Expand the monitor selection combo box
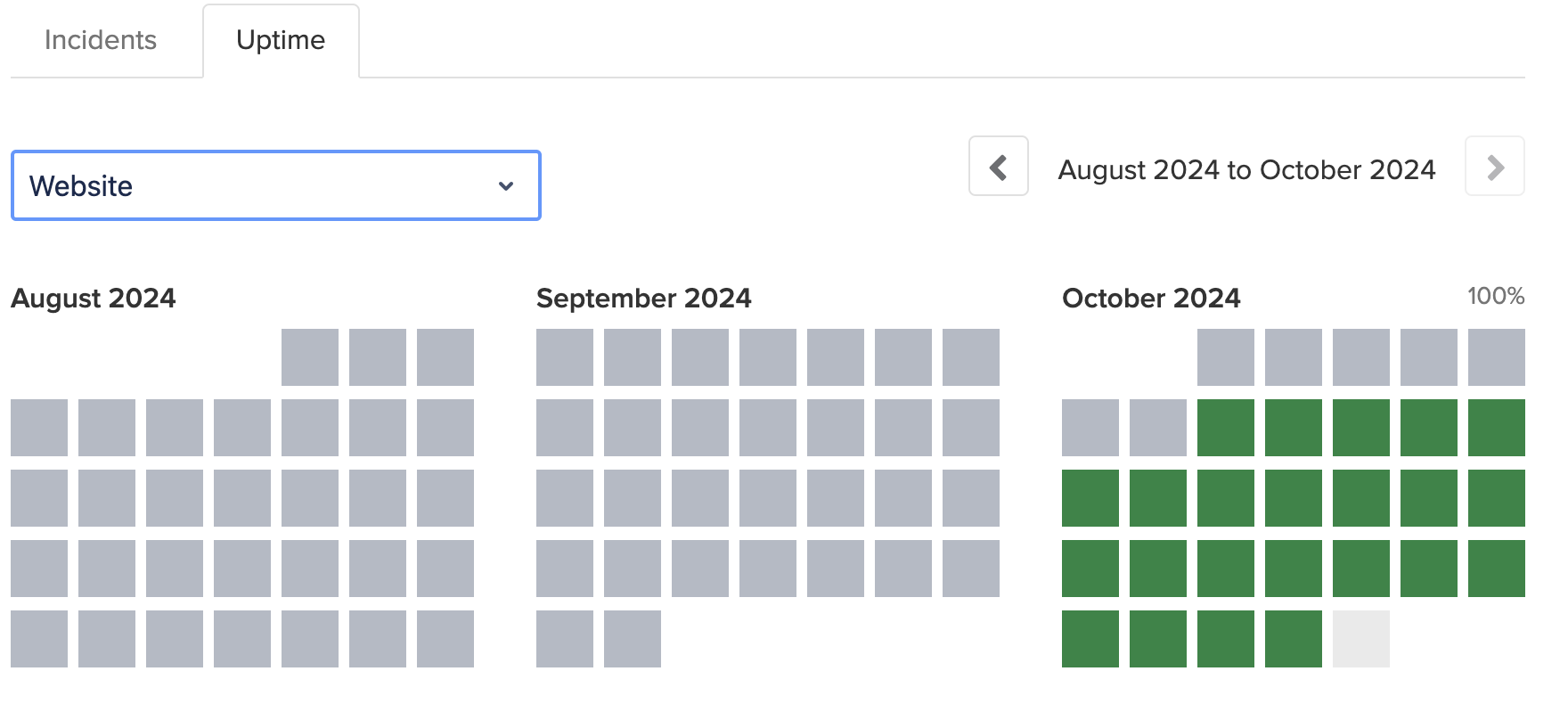This screenshot has height=704, width=1568. [x=274, y=185]
